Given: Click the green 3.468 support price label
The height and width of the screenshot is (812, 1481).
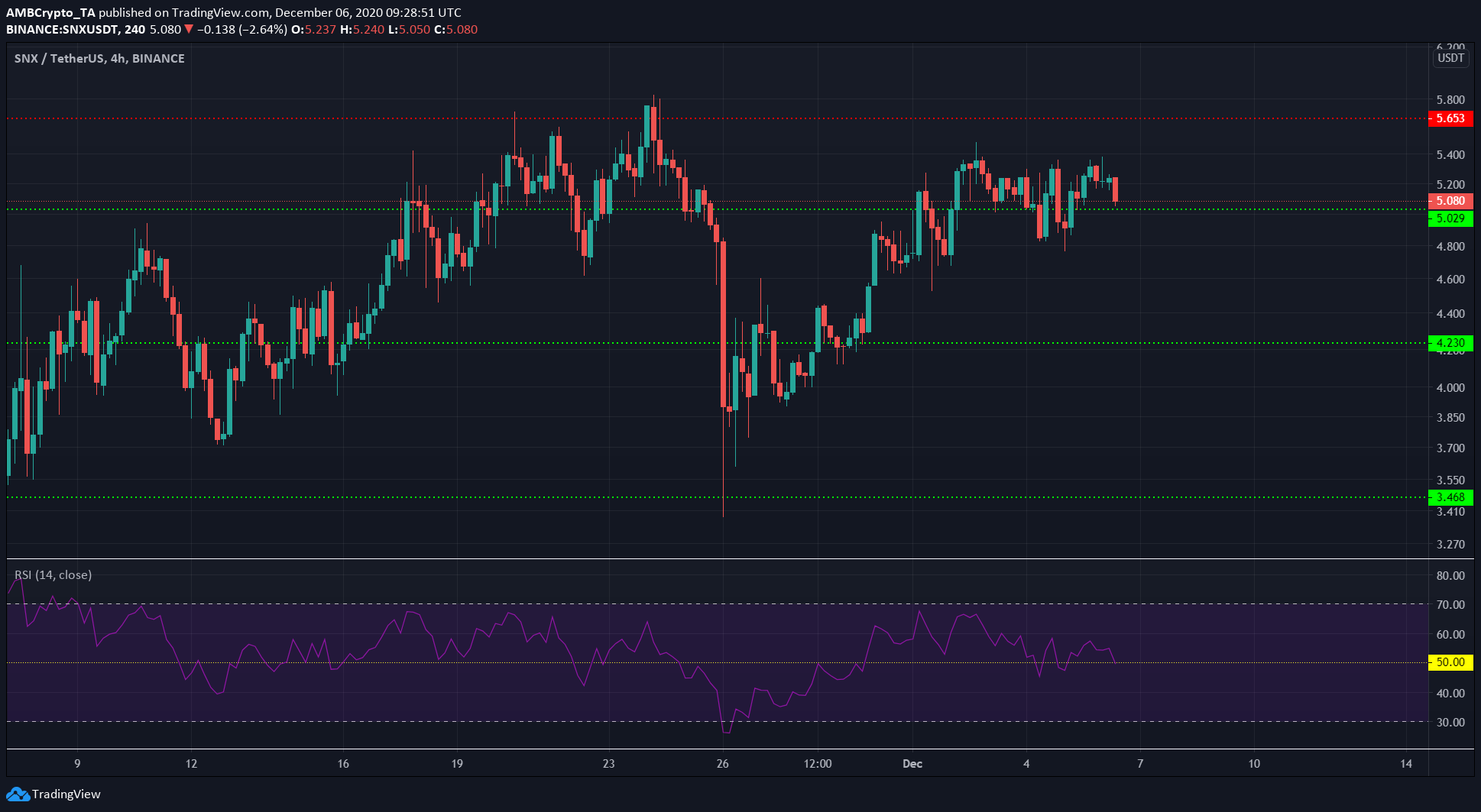Looking at the screenshot, I should [x=1450, y=497].
